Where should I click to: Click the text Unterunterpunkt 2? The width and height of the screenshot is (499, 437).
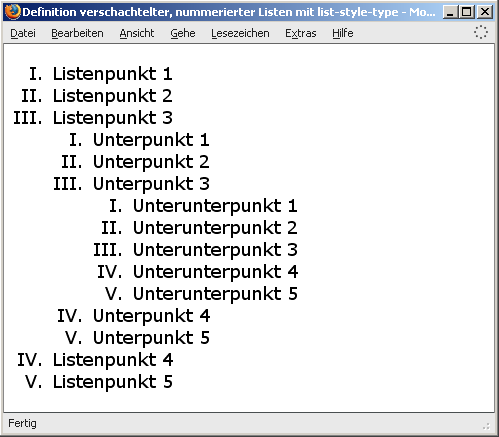[215, 228]
